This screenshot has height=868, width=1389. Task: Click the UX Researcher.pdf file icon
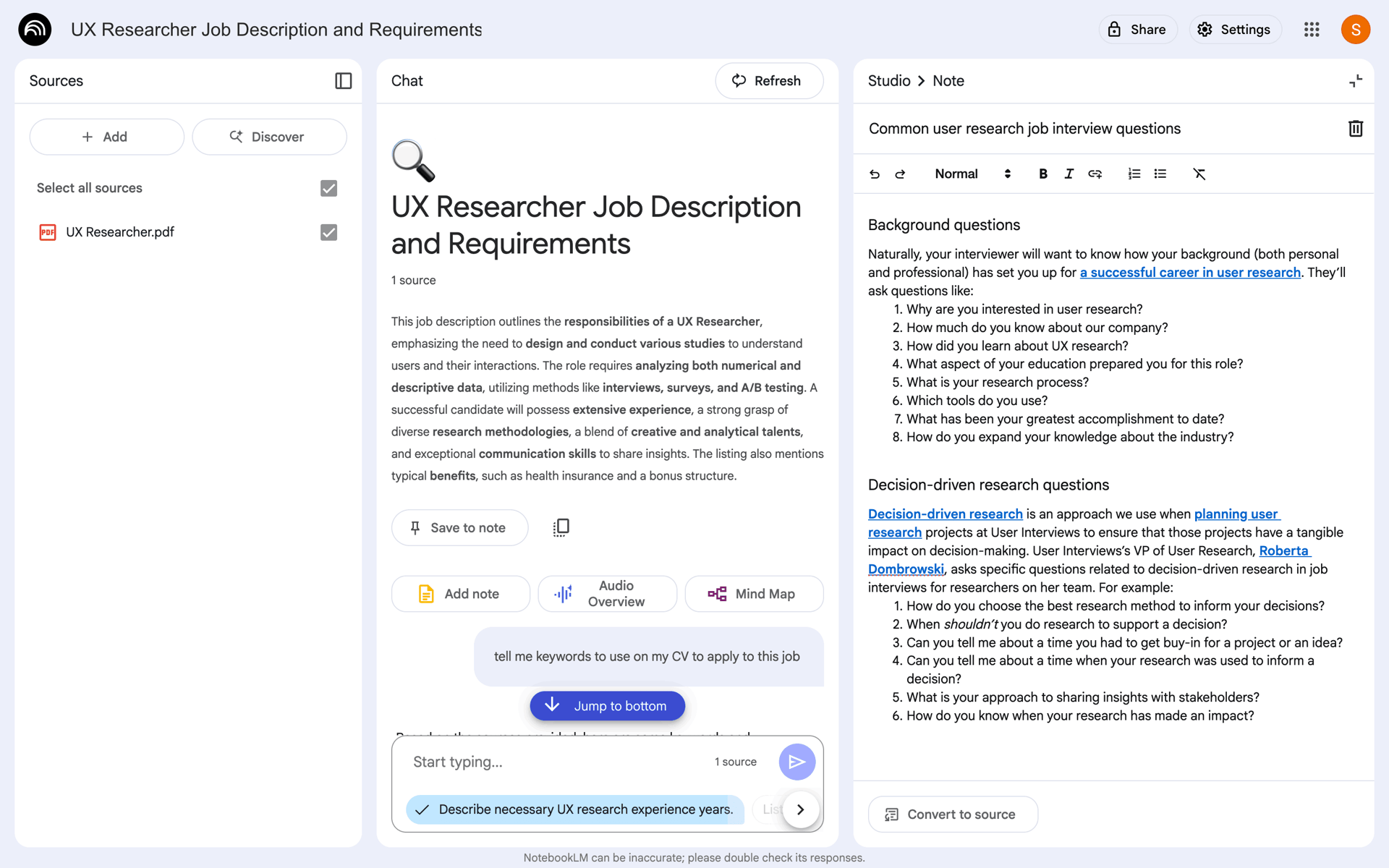click(48, 232)
